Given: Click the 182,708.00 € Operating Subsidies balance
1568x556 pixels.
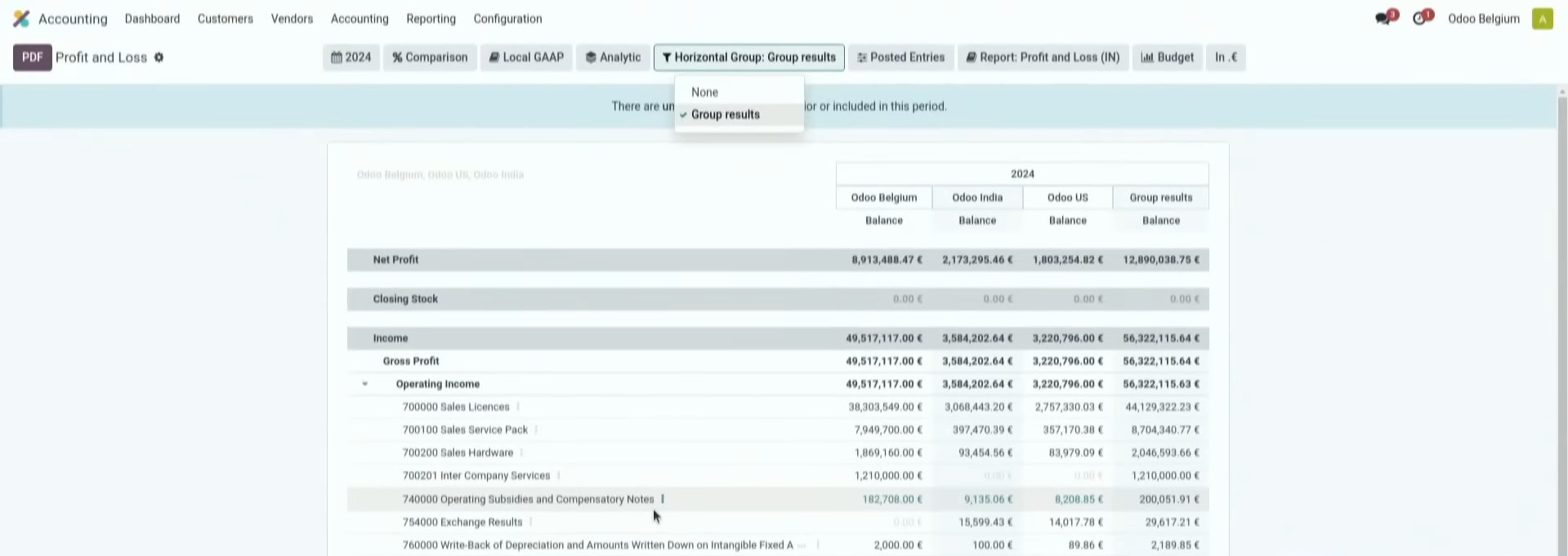Looking at the screenshot, I should 892,499.
